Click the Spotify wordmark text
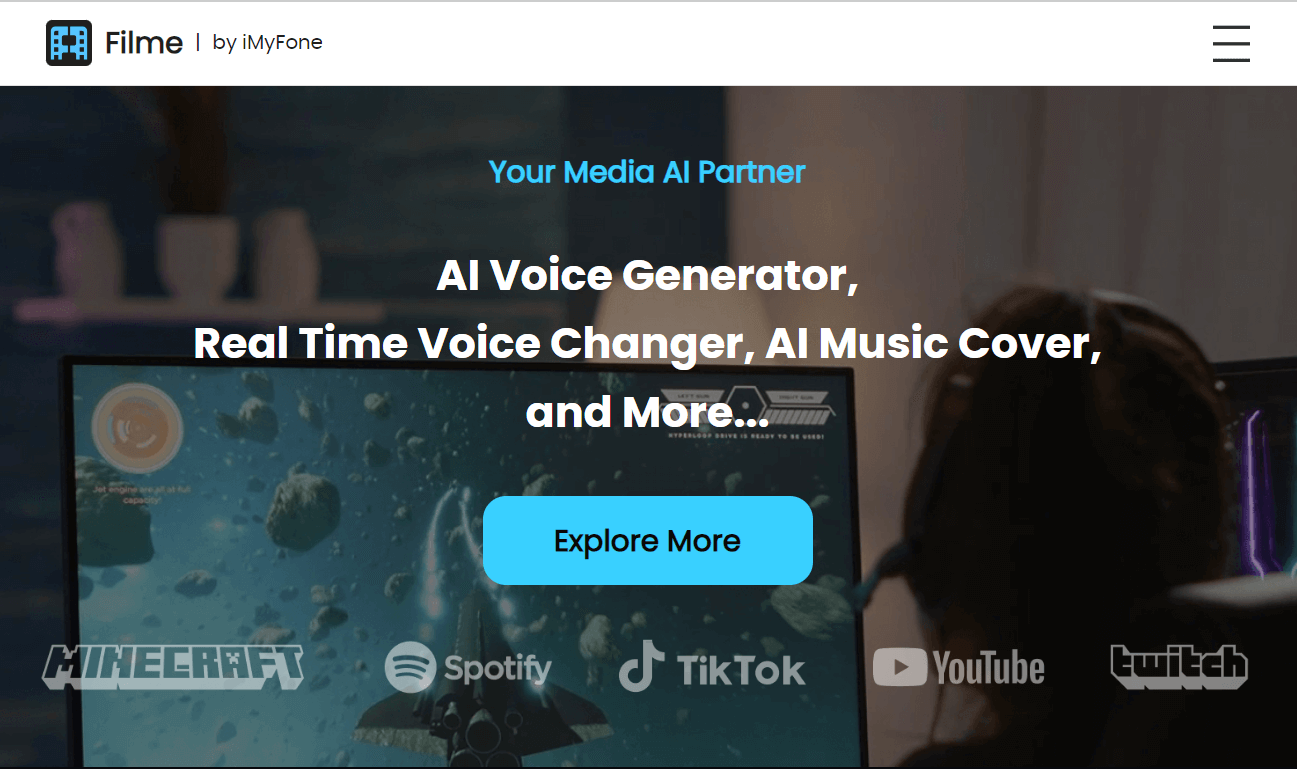 click(x=497, y=668)
